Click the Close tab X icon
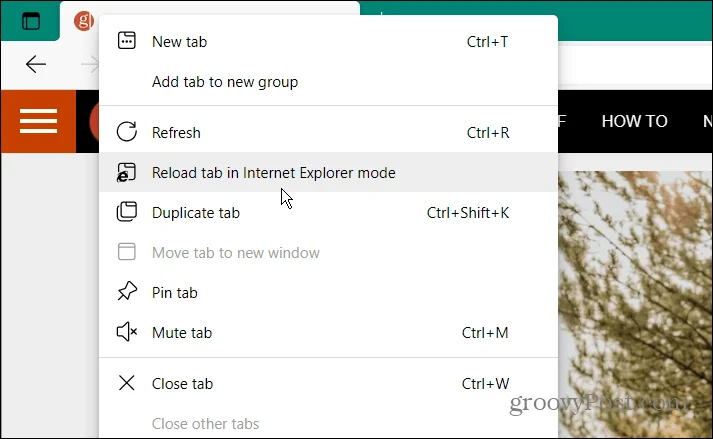The image size is (713, 439). (x=126, y=383)
